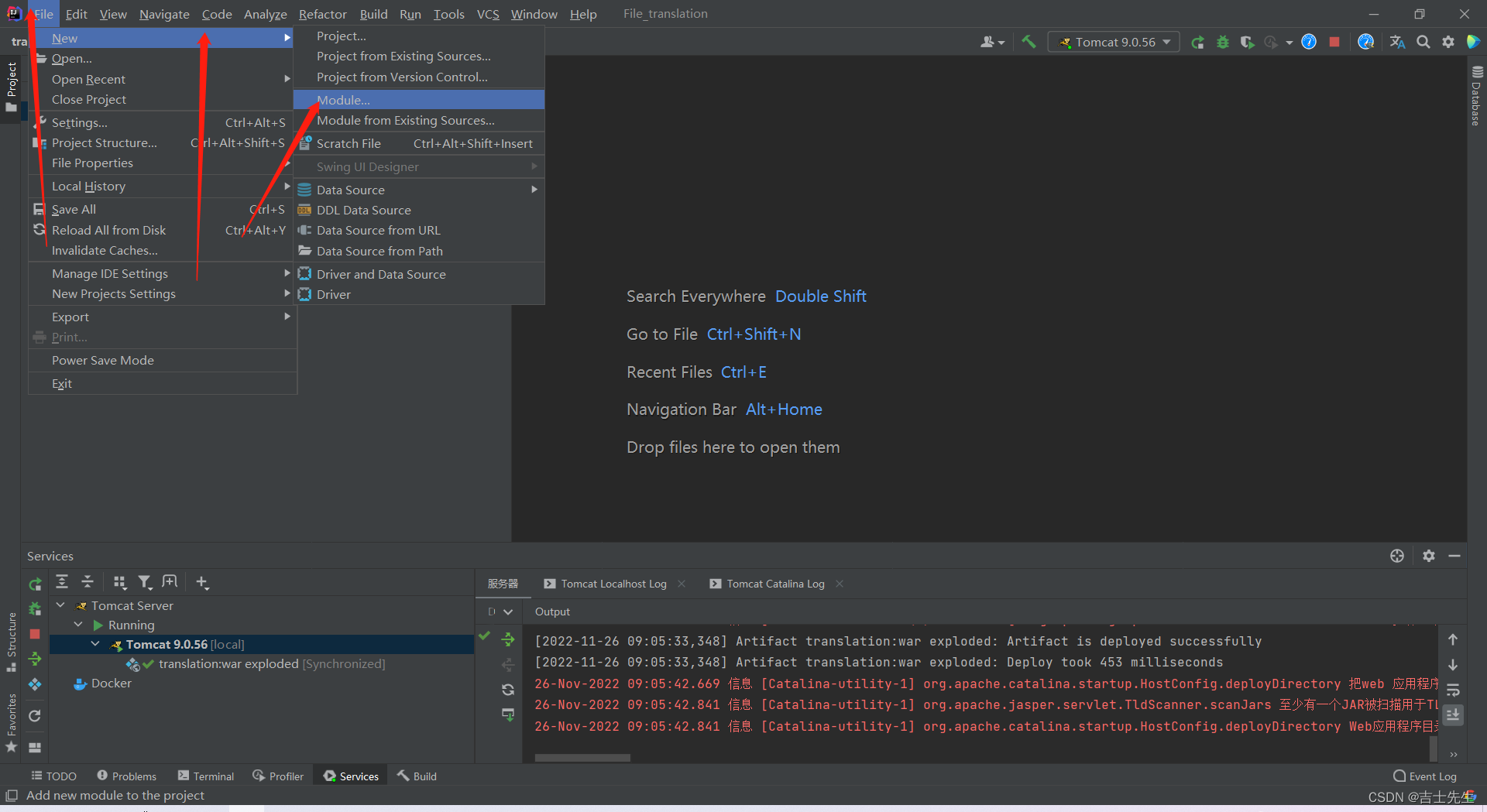Open the TODO tool window button

coord(53,776)
